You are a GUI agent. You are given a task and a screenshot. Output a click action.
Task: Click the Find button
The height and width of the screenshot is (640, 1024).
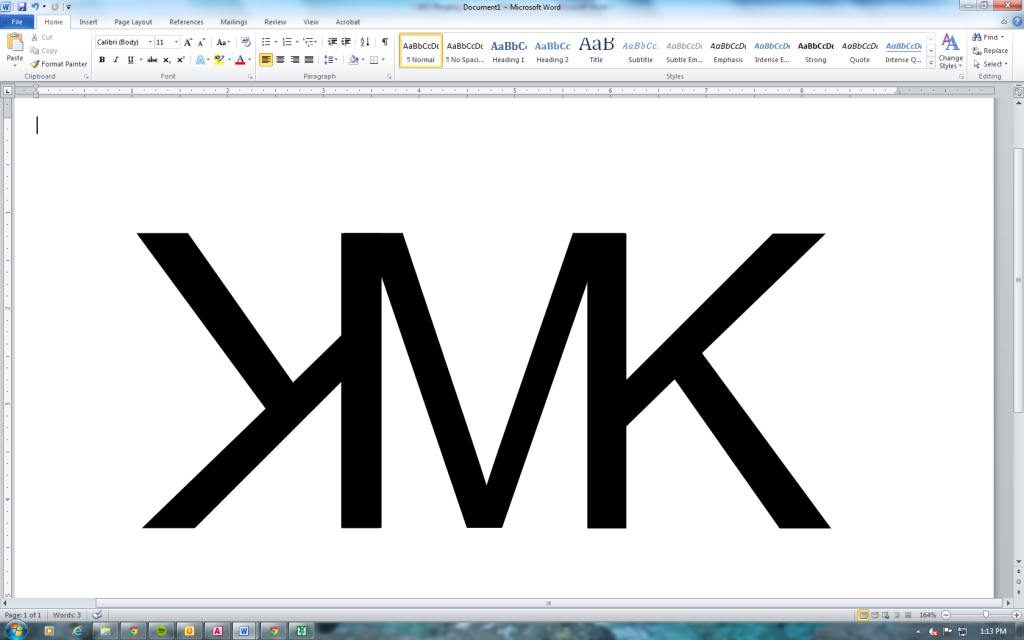point(988,37)
